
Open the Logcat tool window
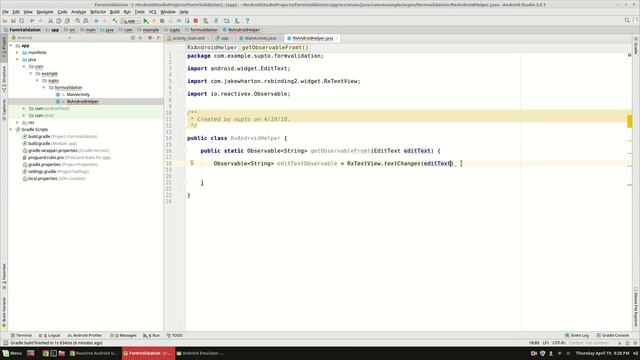(x=49, y=335)
